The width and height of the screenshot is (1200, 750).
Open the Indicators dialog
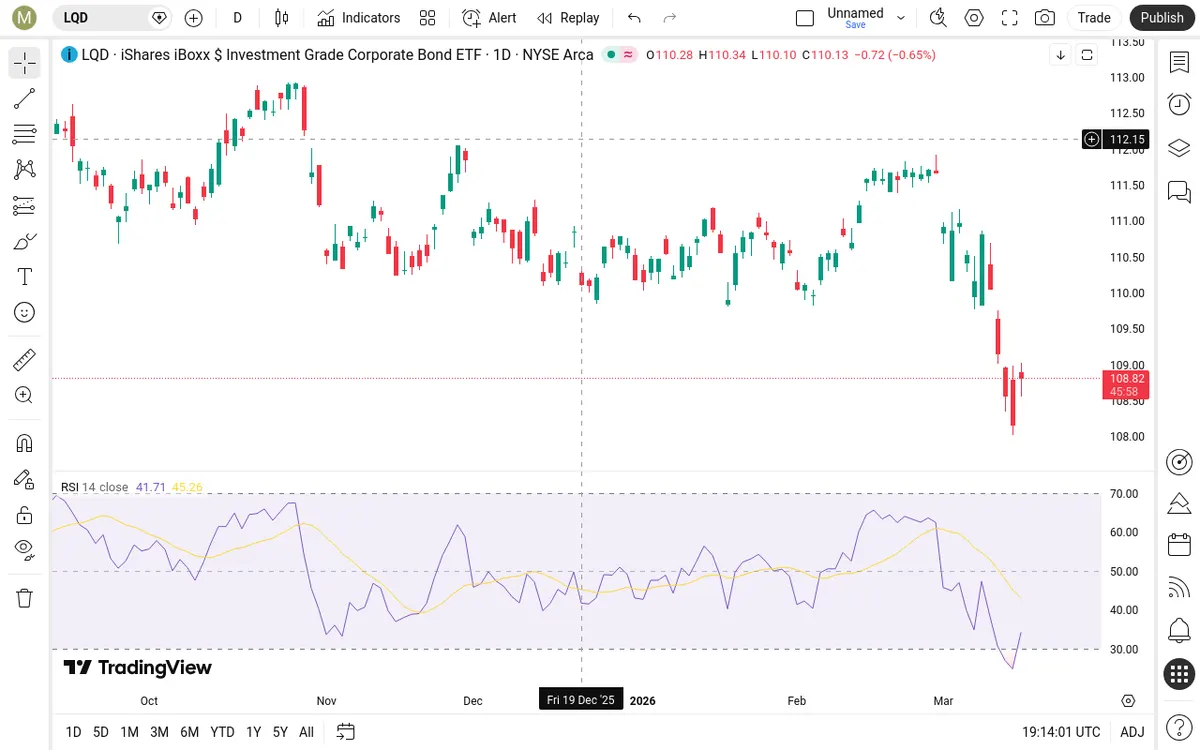358,18
